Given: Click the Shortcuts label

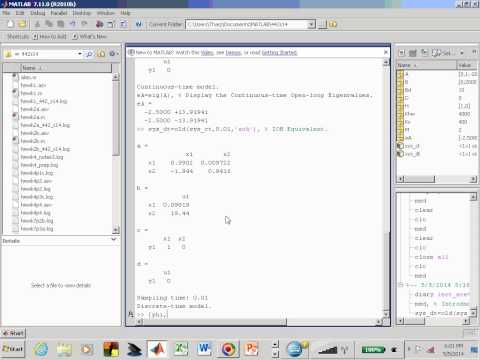Looking at the screenshot, I should click(x=17, y=36).
